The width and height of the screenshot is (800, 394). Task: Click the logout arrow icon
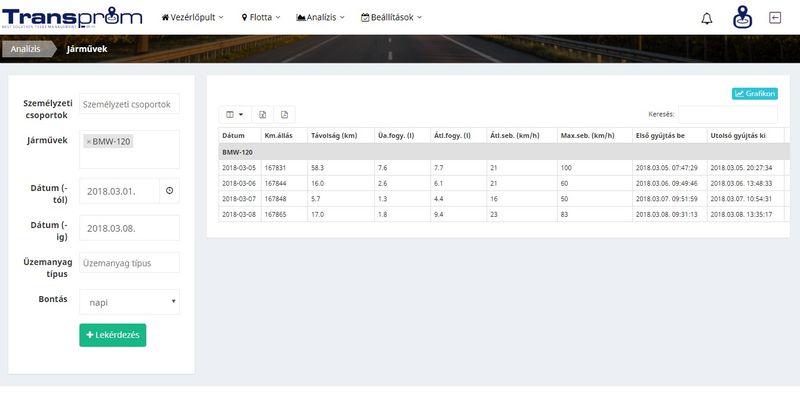coord(774,18)
